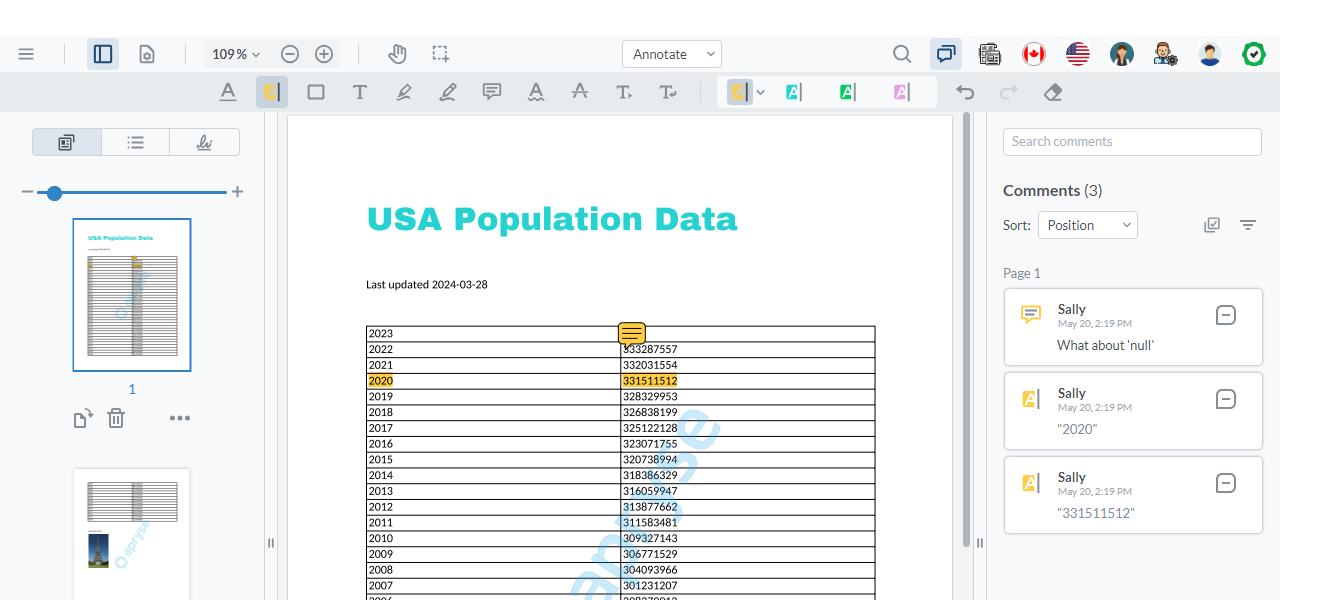The height and width of the screenshot is (600, 1332).
Task: Select the marquee selection tool
Action: click(x=440, y=54)
